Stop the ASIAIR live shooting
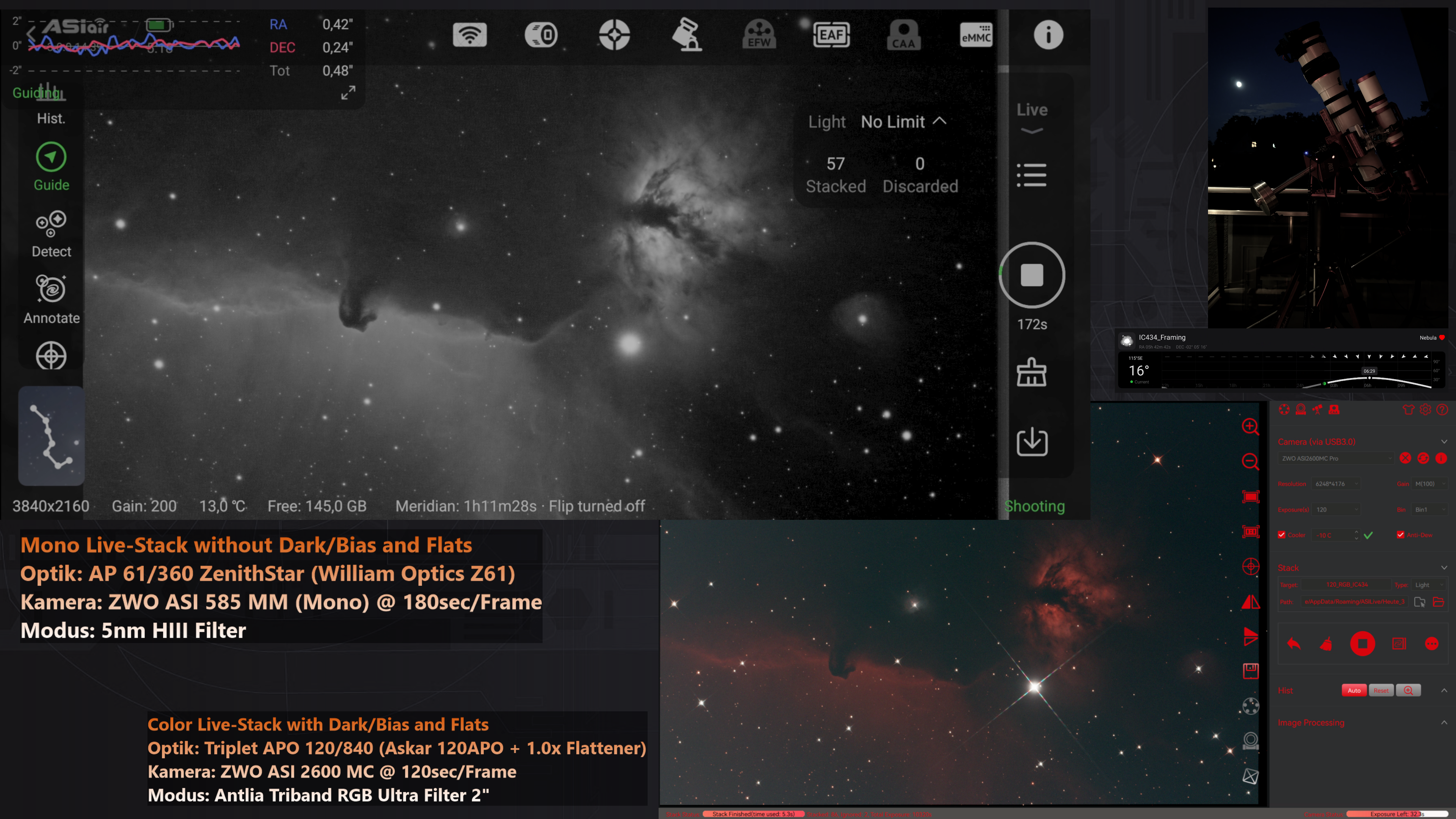The width and height of the screenshot is (1456, 819). (x=1032, y=275)
